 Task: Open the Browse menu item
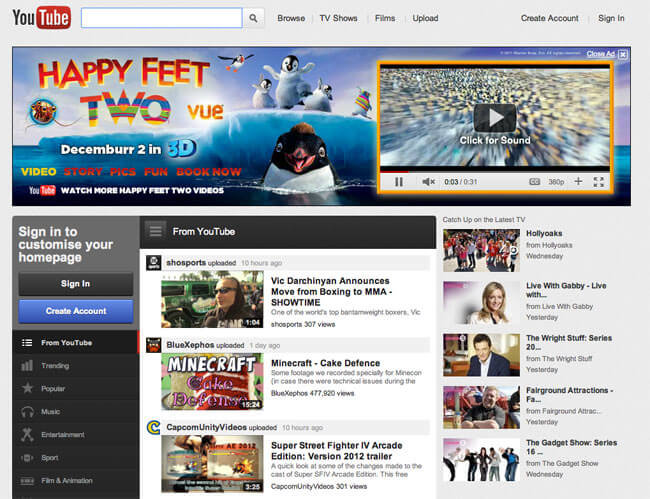tap(291, 18)
